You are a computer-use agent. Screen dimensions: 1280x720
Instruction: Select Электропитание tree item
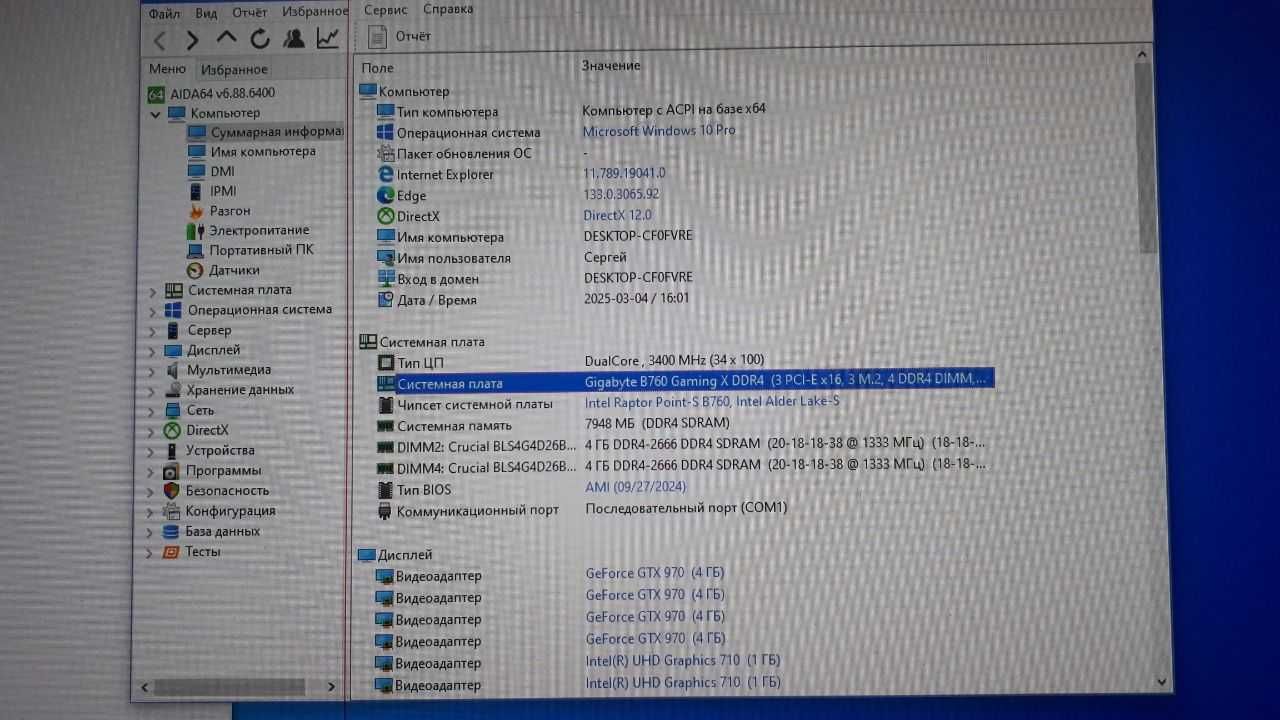point(248,230)
